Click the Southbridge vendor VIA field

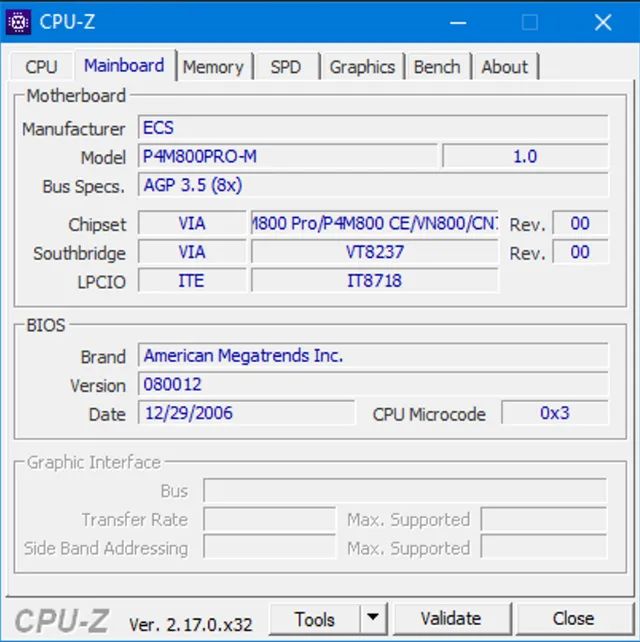pyautogui.click(x=192, y=252)
